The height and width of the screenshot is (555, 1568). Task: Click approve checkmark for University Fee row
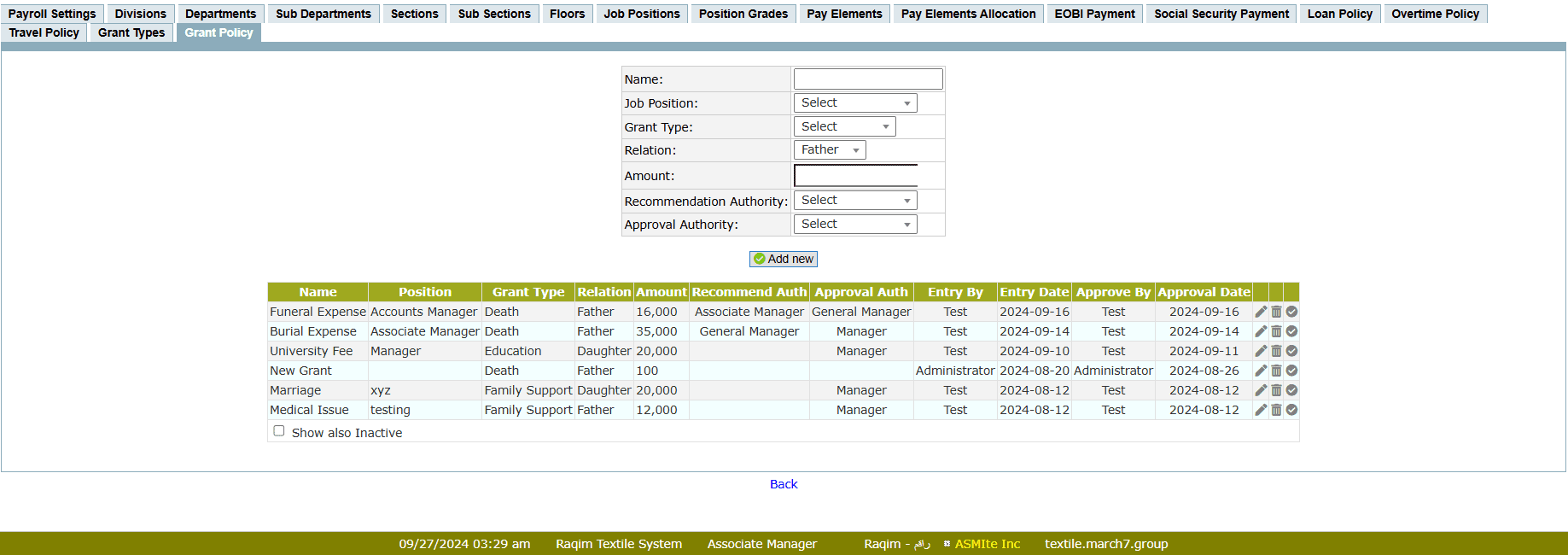pyautogui.click(x=1291, y=351)
